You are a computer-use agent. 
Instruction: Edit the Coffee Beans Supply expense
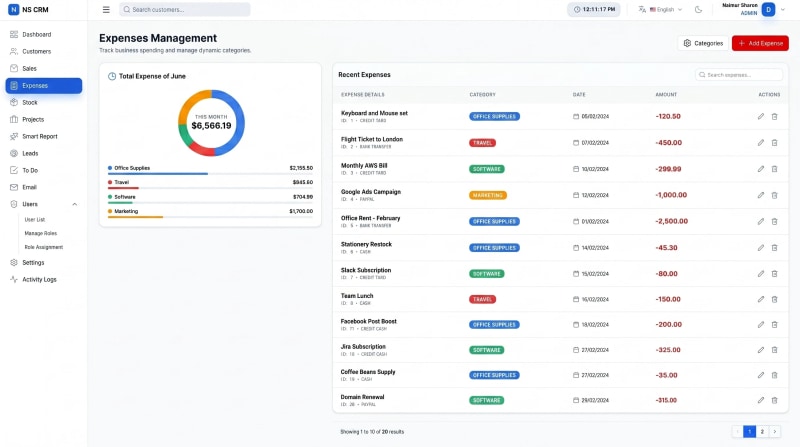(761, 375)
